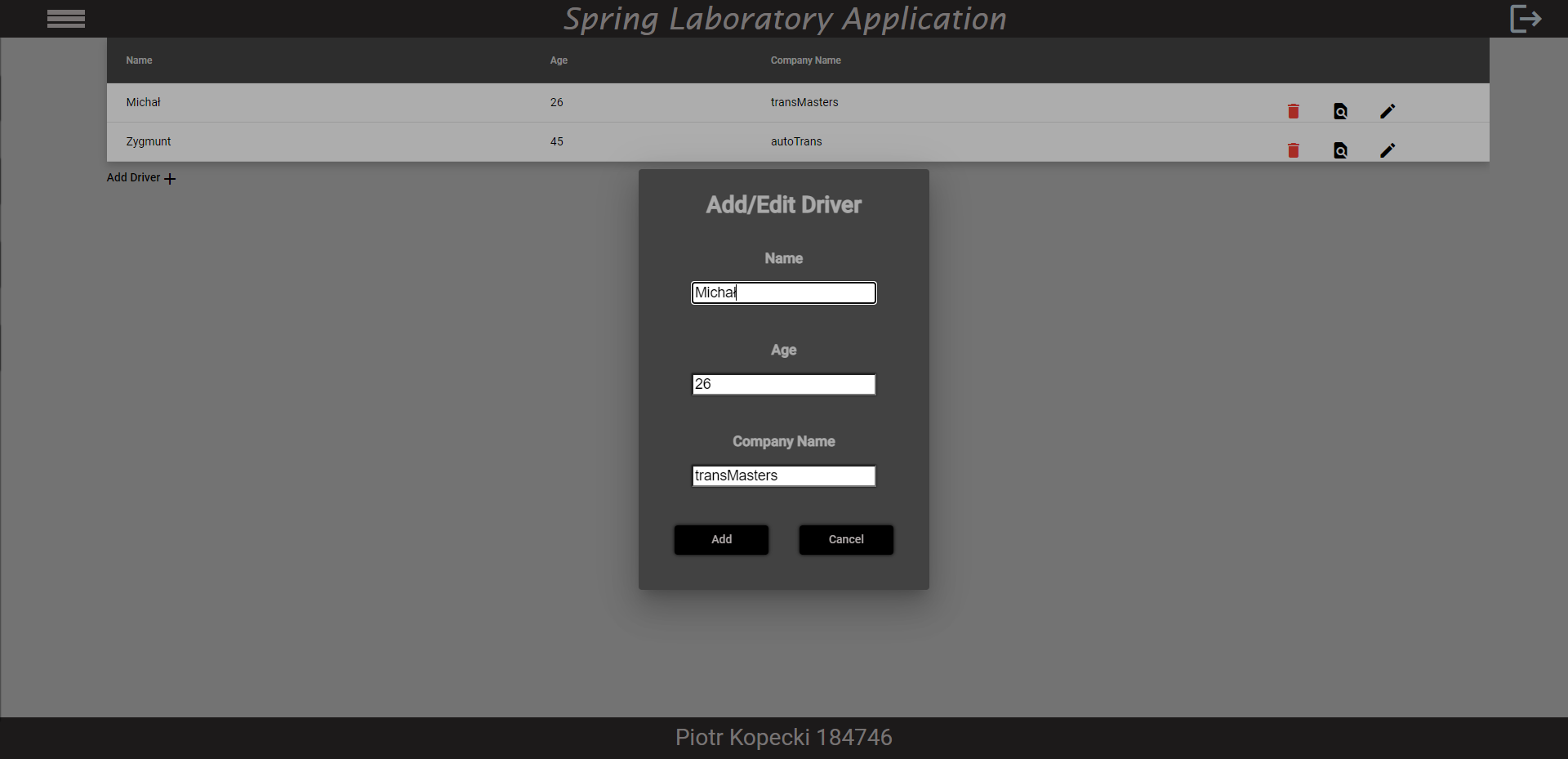Click the Company Name column header
1568x759 pixels.
pyautogui.click(x=805, y=60)
